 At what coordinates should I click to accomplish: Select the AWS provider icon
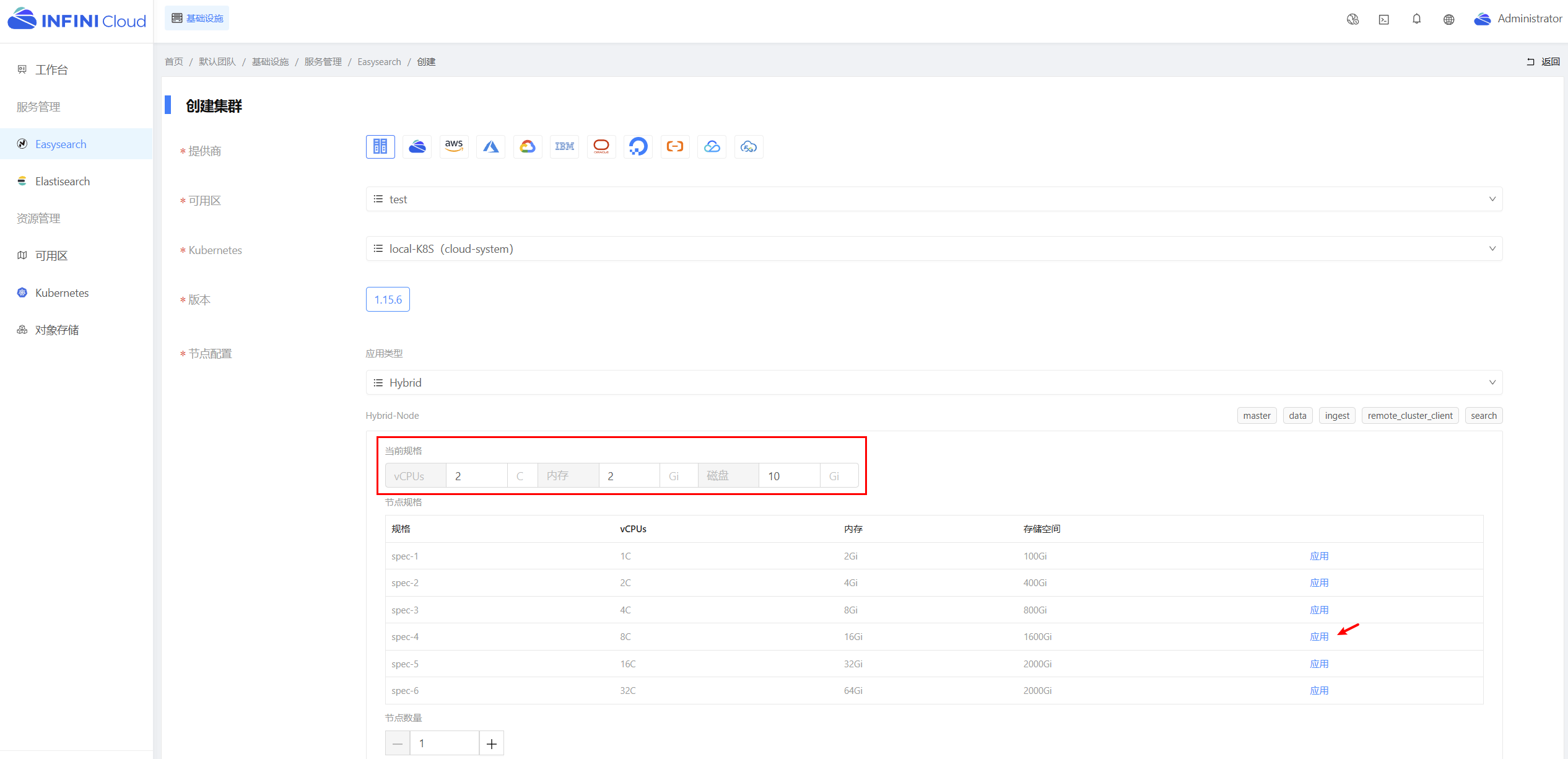point(454,147)
